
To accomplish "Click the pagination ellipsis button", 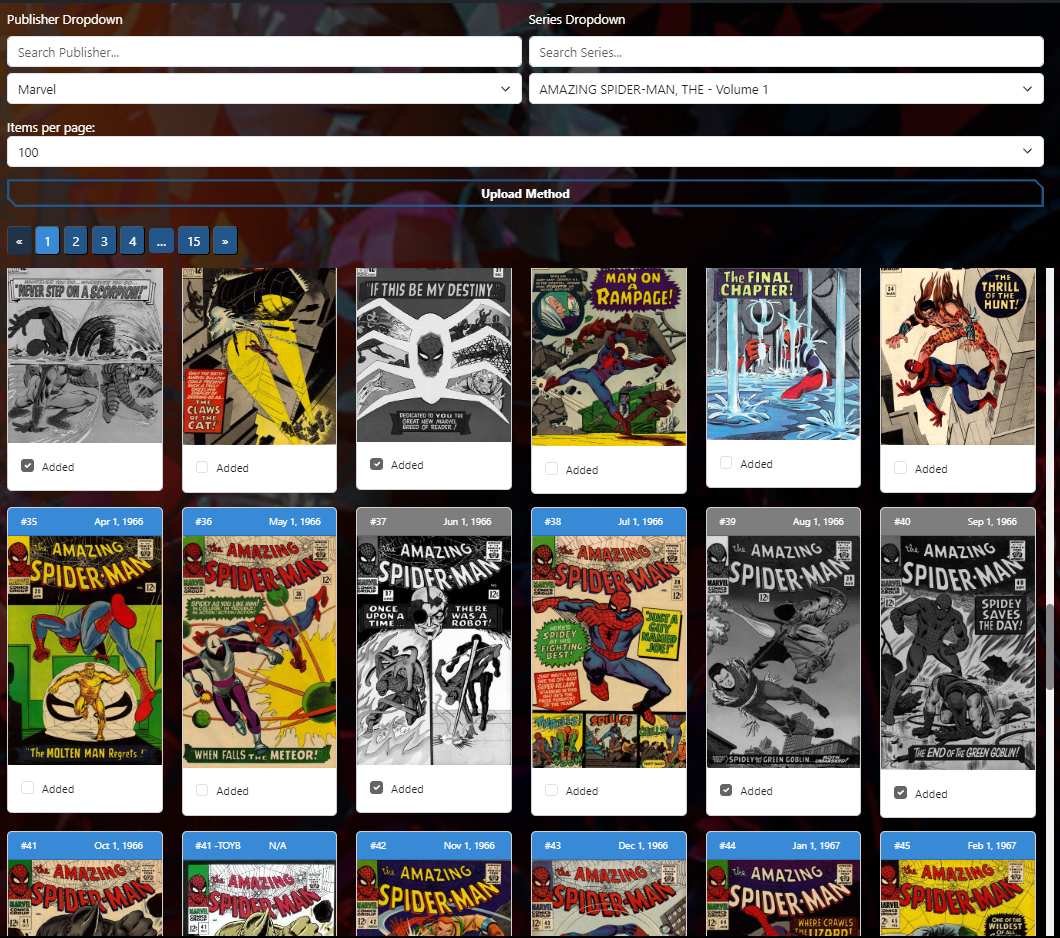I will [x=161, y=241].
